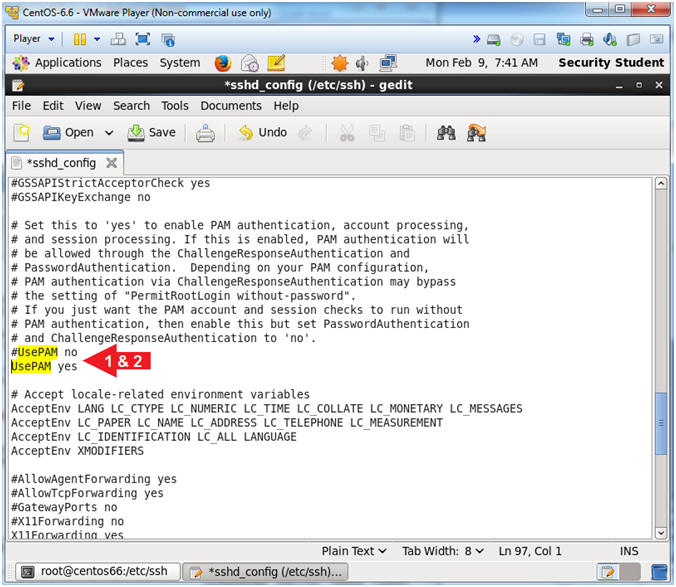Click the floppy device icon
676x587 pixels.
click(x=539, y=40)
